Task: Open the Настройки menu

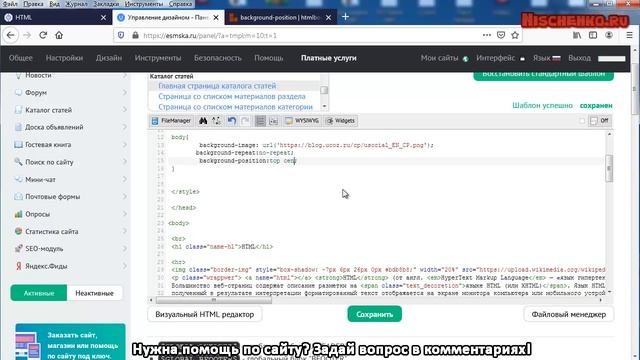Action: click(x=64, y=58)
